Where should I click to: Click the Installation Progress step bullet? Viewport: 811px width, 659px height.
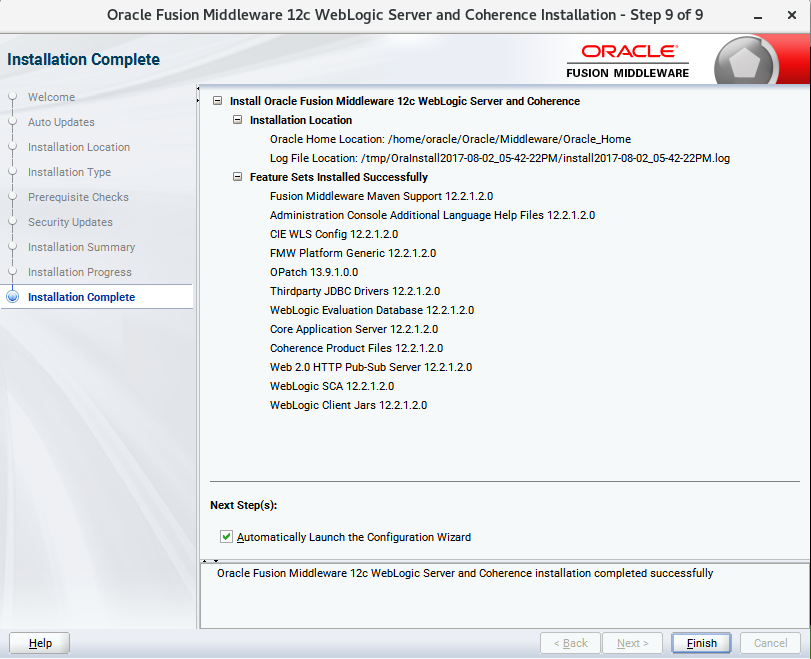[x=13, y=272]
